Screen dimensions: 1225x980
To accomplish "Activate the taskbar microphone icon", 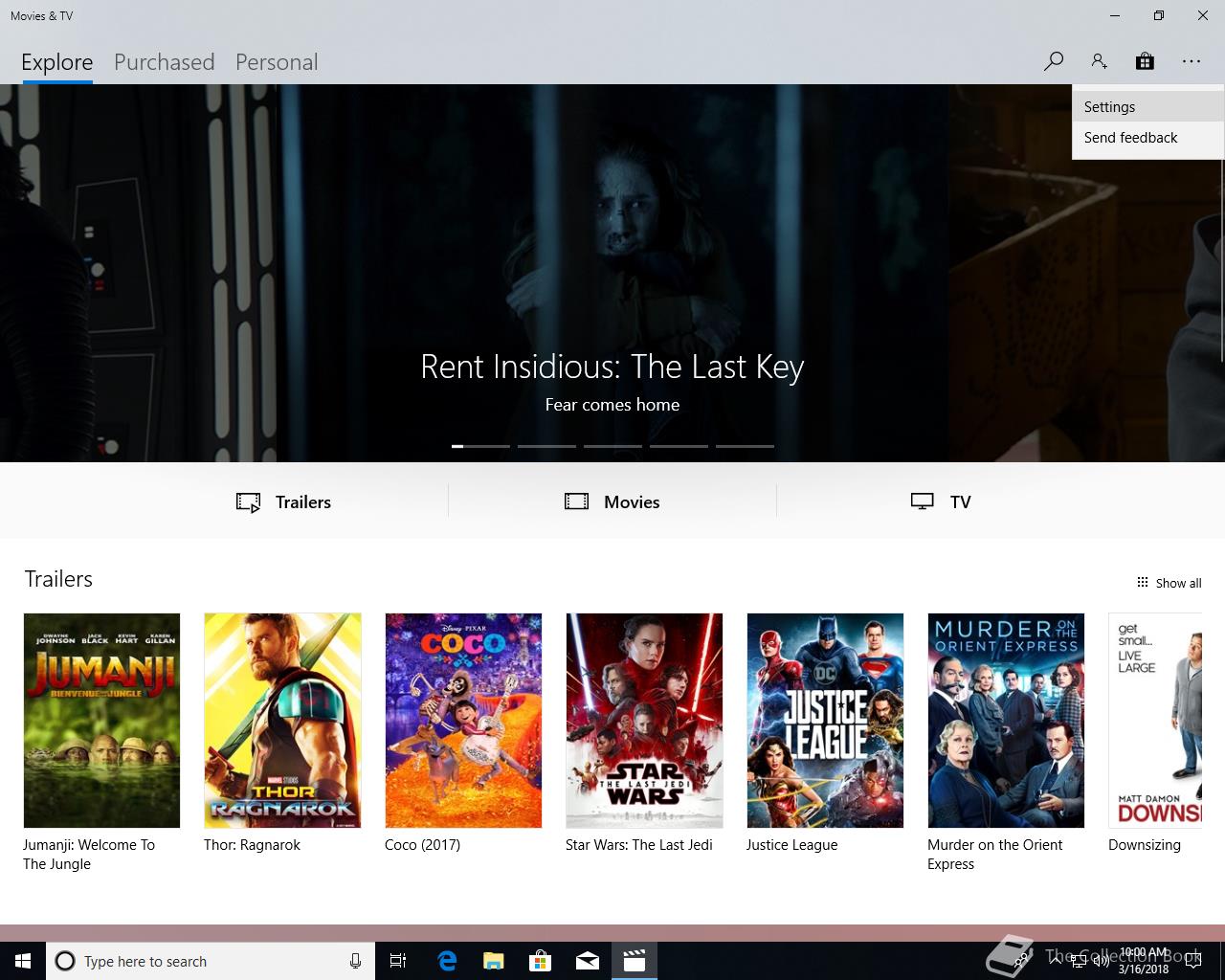I will click(x=355, y=961).
